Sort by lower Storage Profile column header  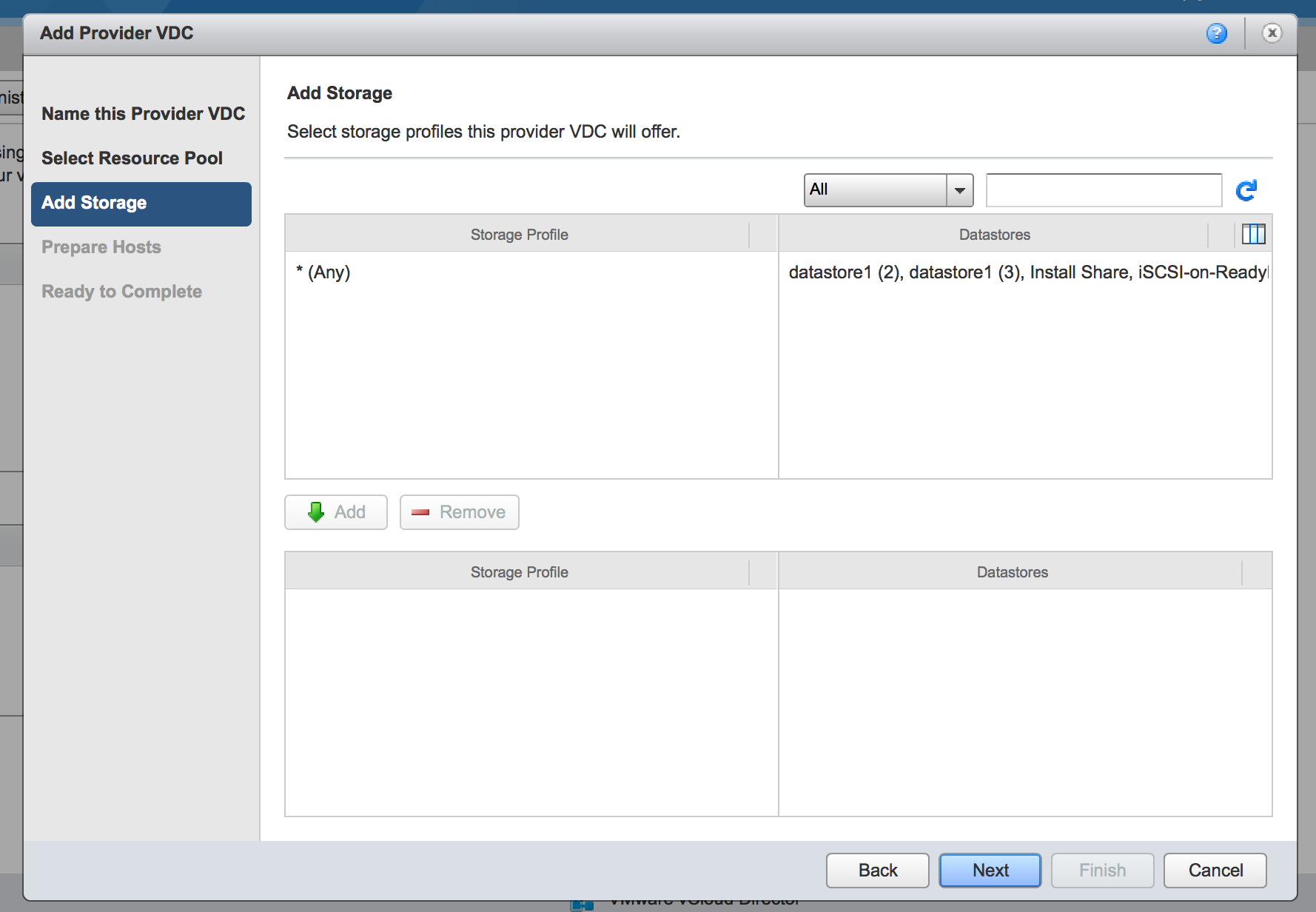519,572
